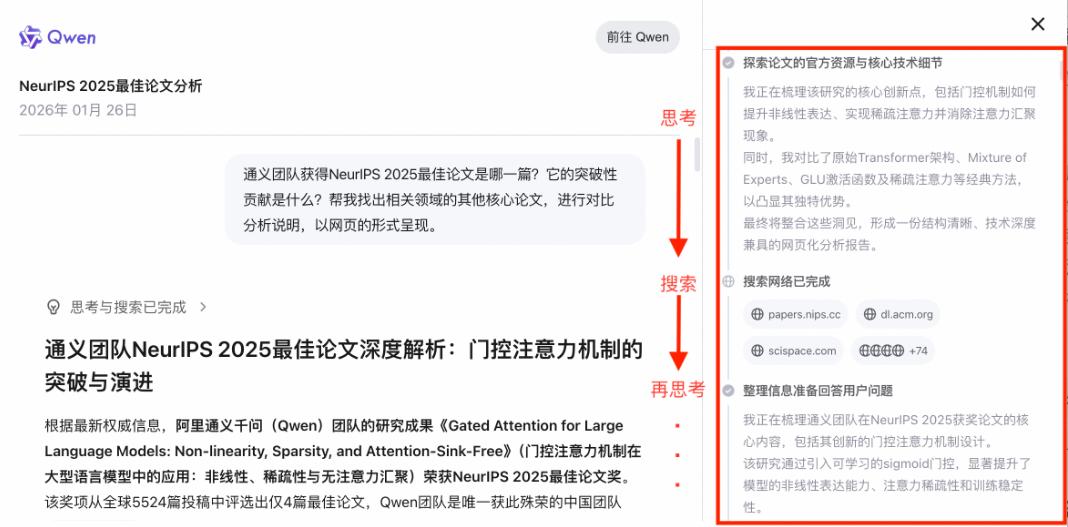Click the thinking text starting 我正在梳理该研究的核心创新点
Image resolution: width=1068 pixels, height=527 pixels.
[890, 168]
